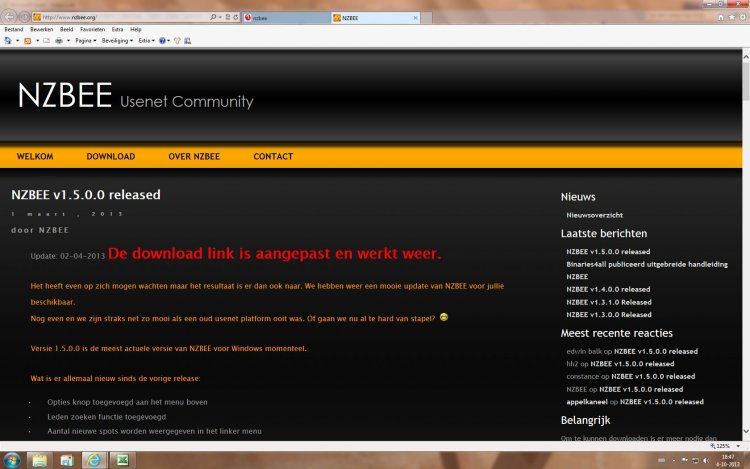Screen dimensions: 750x469
Task: Open the OVER NZBEE navigation item
Action: [194, 156]
